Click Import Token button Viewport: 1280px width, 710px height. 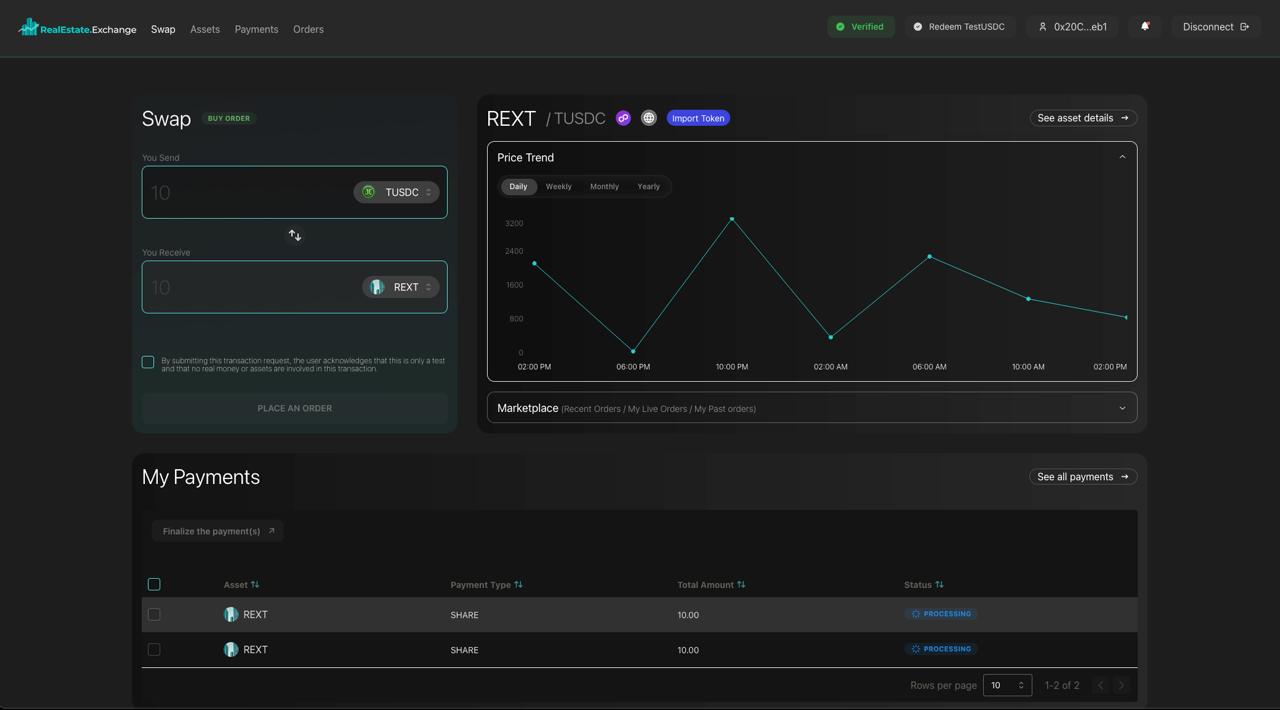click(x=698, y=118)
